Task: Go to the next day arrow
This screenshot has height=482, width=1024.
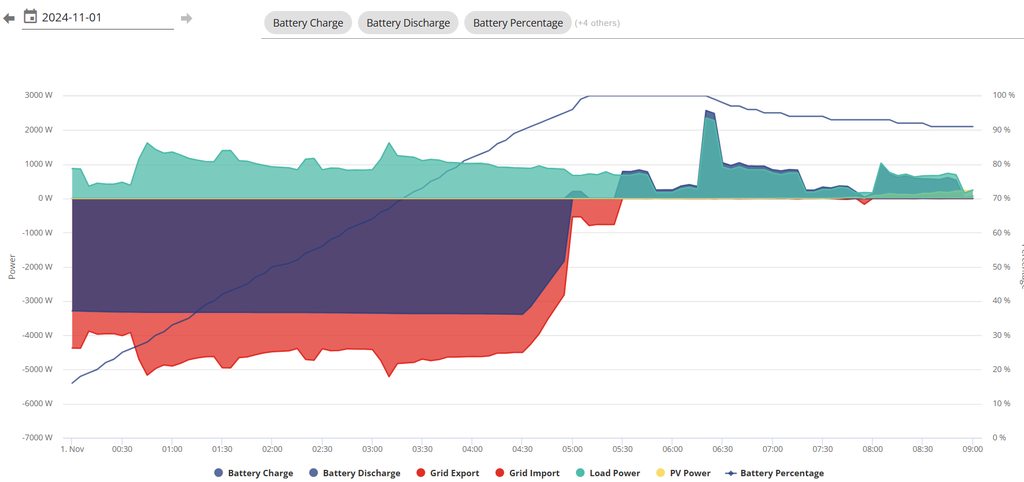Action: pos(186,18)
